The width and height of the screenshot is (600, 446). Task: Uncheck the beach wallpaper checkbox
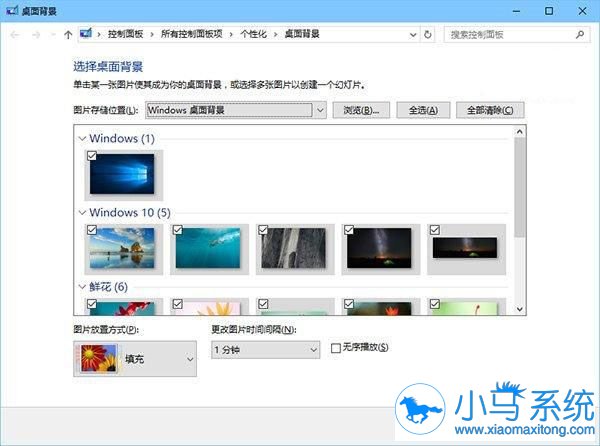(92, 230)
